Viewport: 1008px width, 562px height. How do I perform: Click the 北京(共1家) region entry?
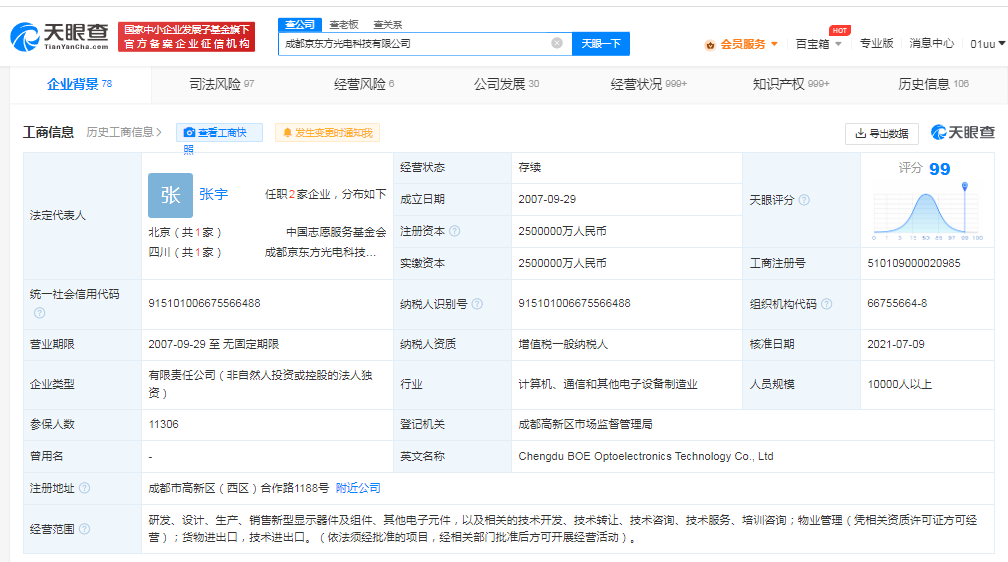pyautogui.click(x=185, y=232)
